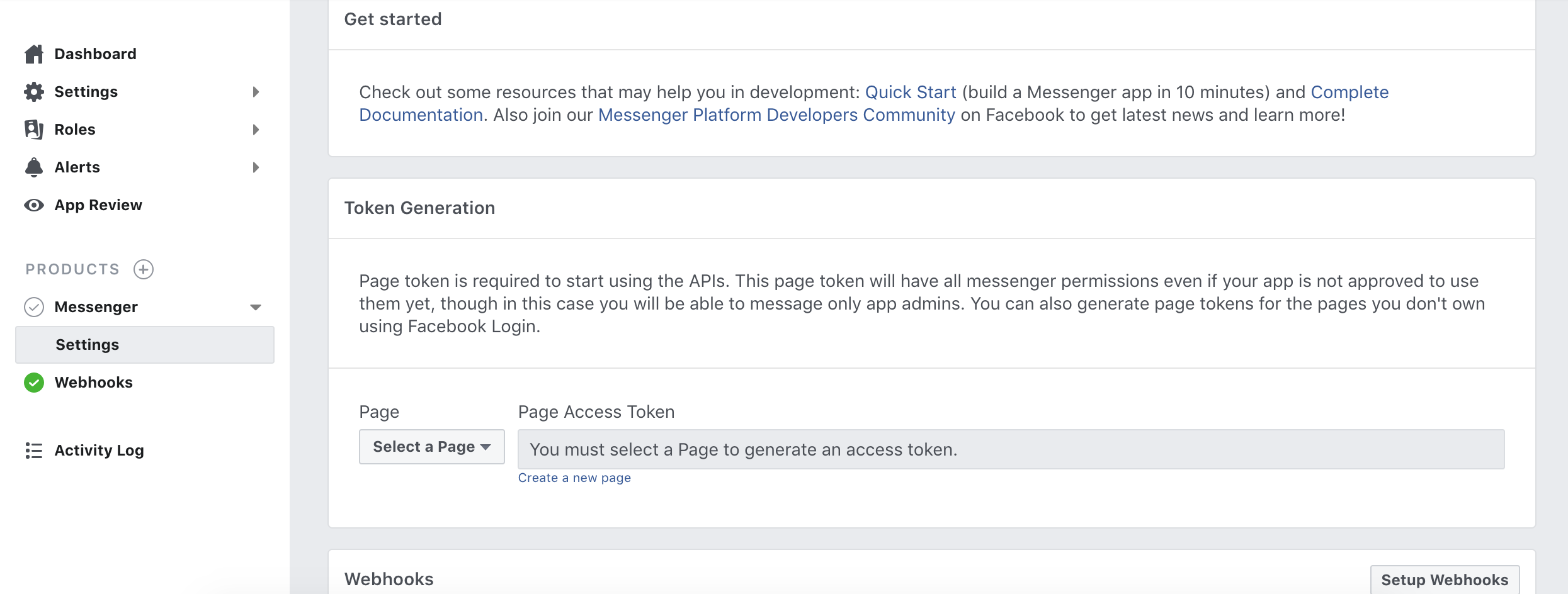Click the Webhooks section heading
This screenshot has height=594, width=1568.
click(389, 579)
